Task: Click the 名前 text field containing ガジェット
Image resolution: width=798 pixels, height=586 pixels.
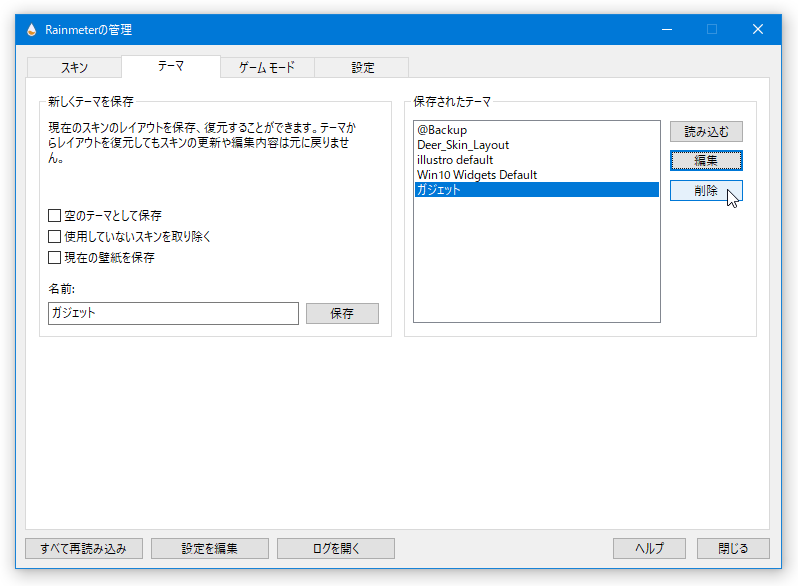Action: pos(174,313)
